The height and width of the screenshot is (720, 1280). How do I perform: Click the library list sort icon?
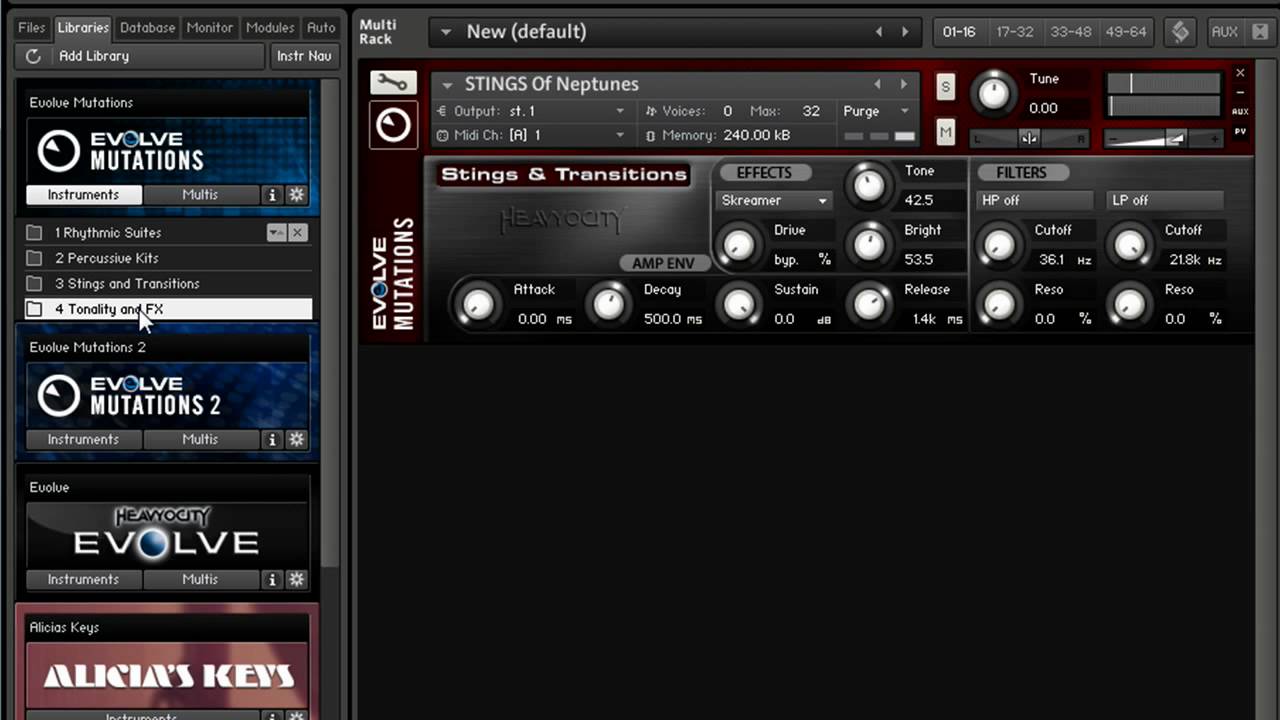click(x=277, y=232)
